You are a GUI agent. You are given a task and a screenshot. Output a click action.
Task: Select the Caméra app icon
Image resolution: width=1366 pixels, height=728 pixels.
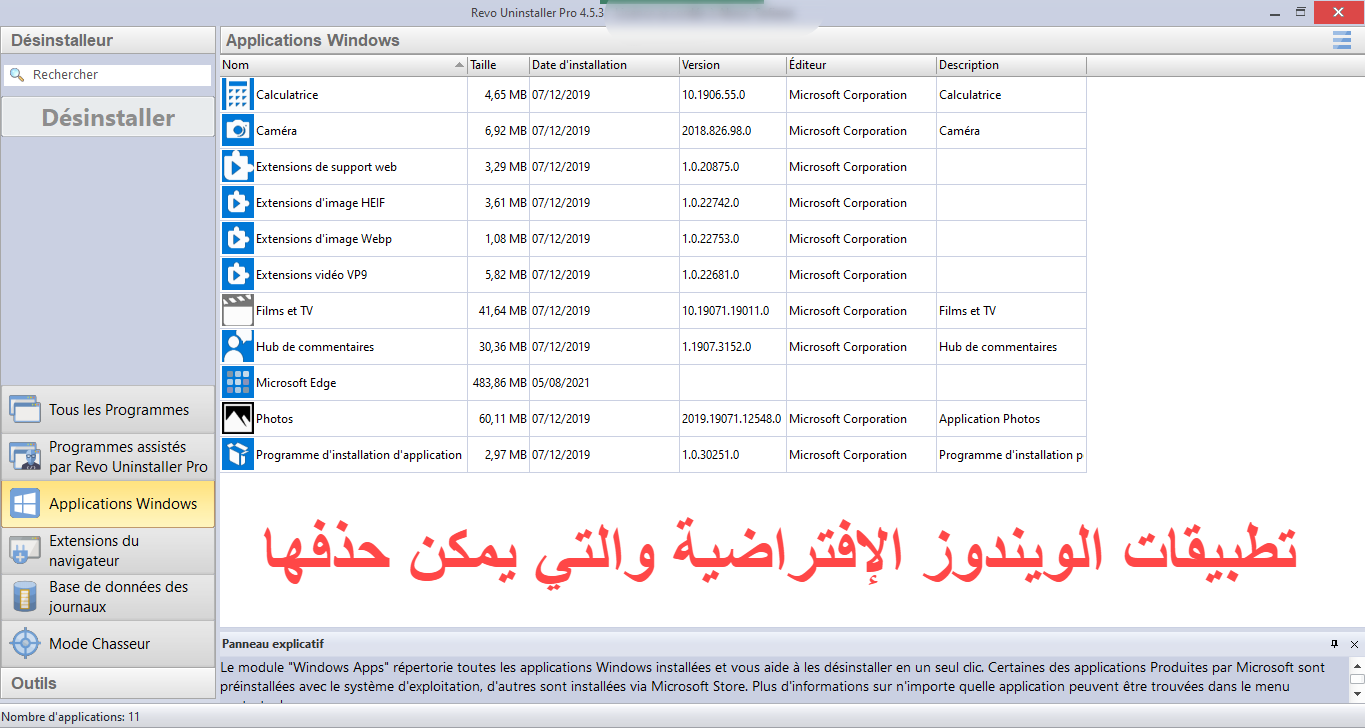click(x=238, y=131)
